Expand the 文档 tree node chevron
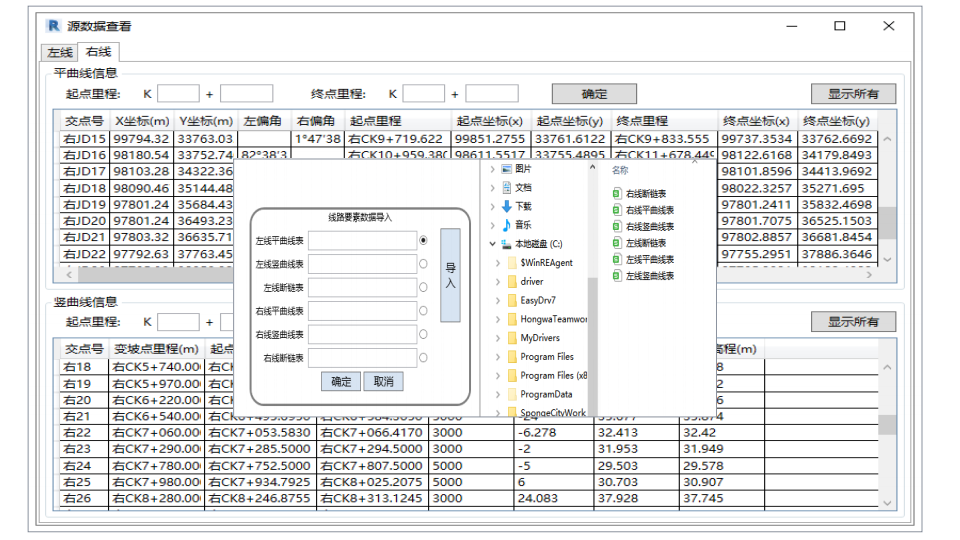Screen dimensions: 960x540 (492, 188)
